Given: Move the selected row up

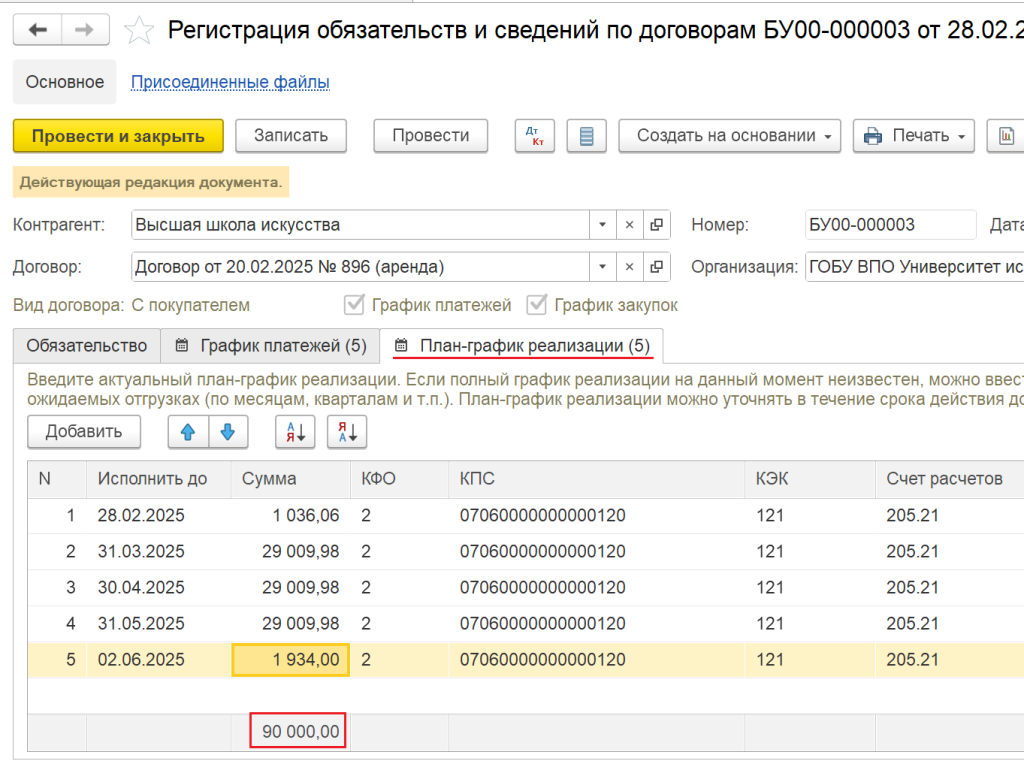Looking at the screenshot, I should [188, 432].
